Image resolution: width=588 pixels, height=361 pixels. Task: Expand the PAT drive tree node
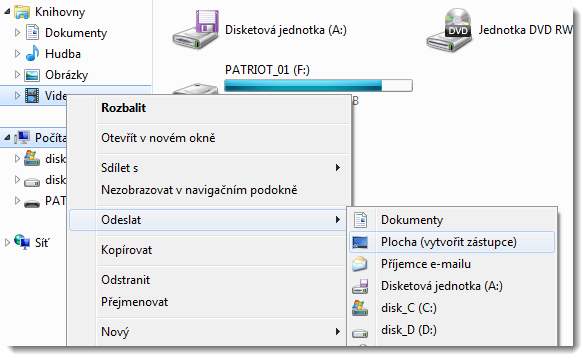tap(17, 201)
